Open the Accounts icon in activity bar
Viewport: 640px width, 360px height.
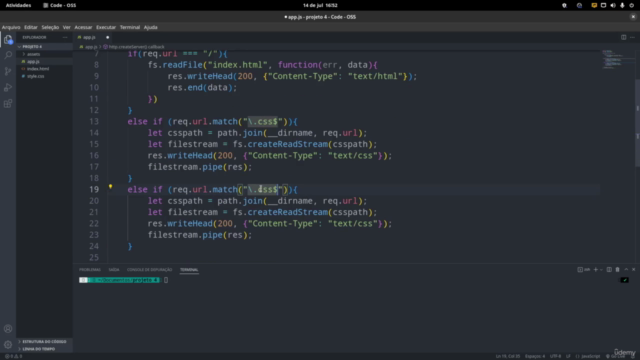8,329
